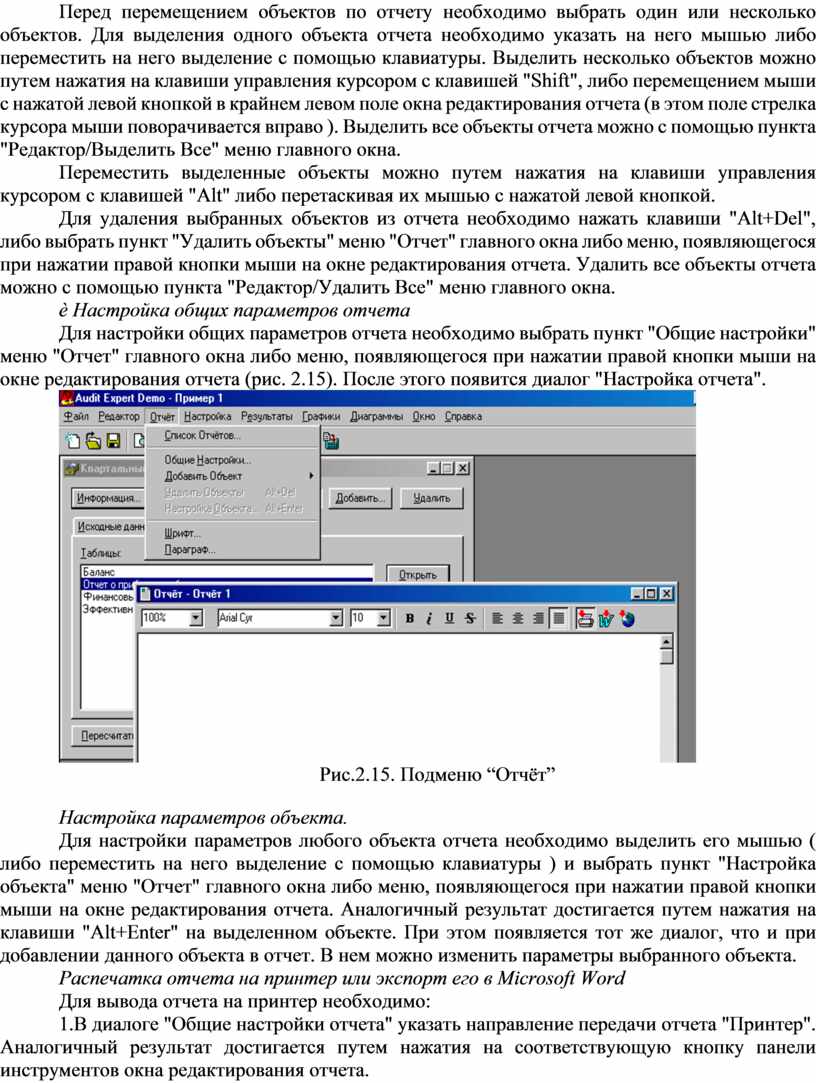Choose Шрифт menu entry

point(233,533)
